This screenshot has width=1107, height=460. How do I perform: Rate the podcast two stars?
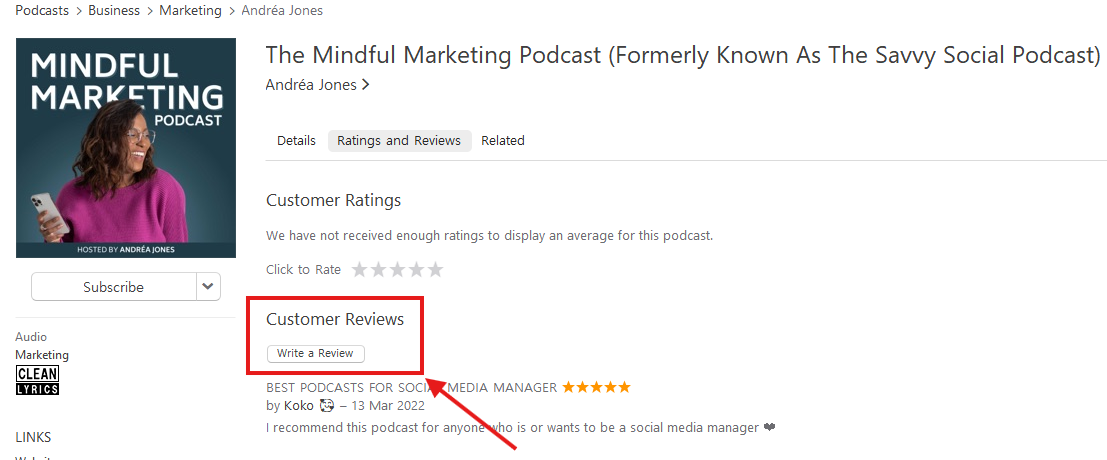pos(379,270)
